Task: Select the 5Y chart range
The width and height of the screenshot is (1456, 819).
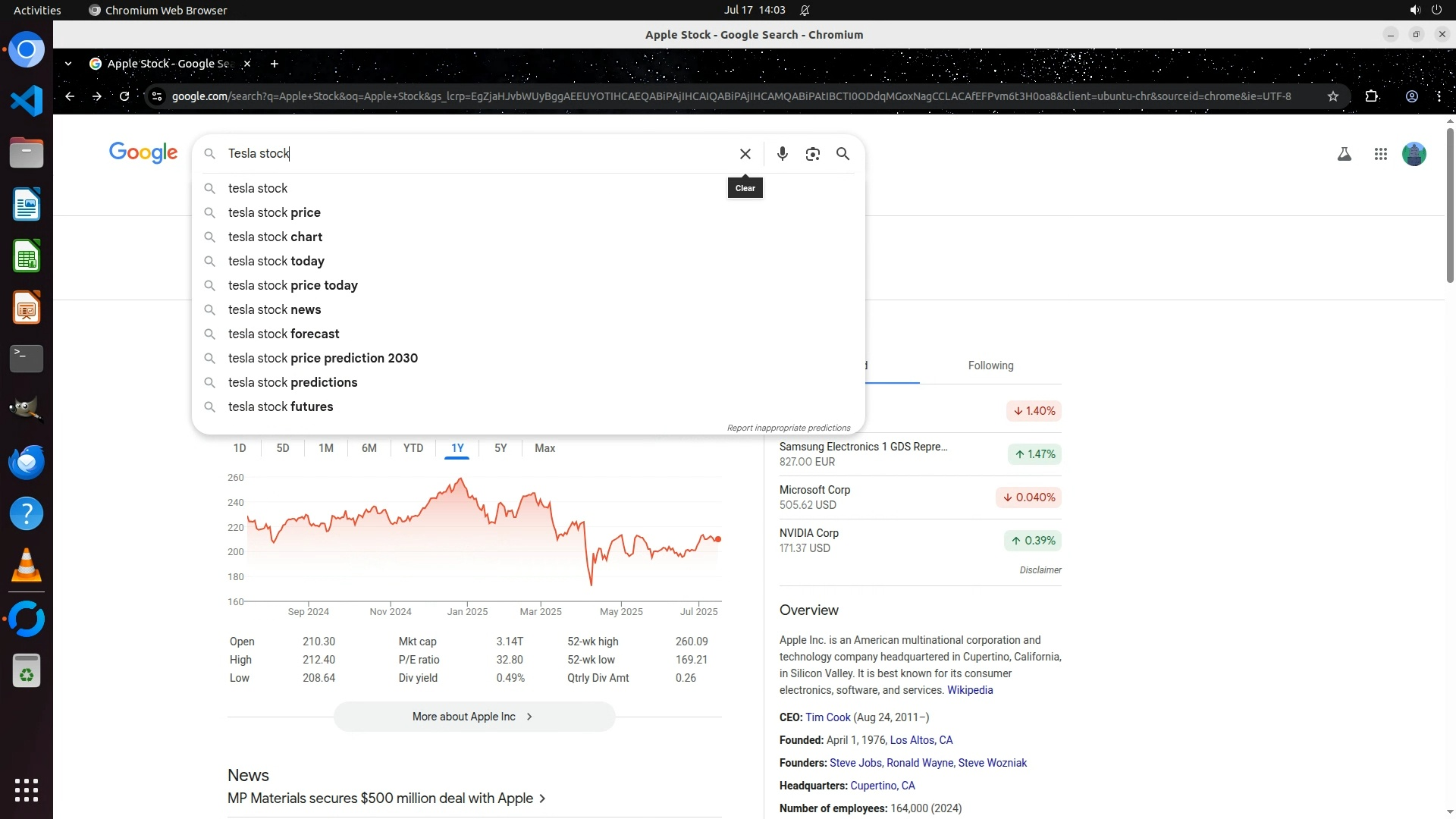Action: [x=500, y=448]
